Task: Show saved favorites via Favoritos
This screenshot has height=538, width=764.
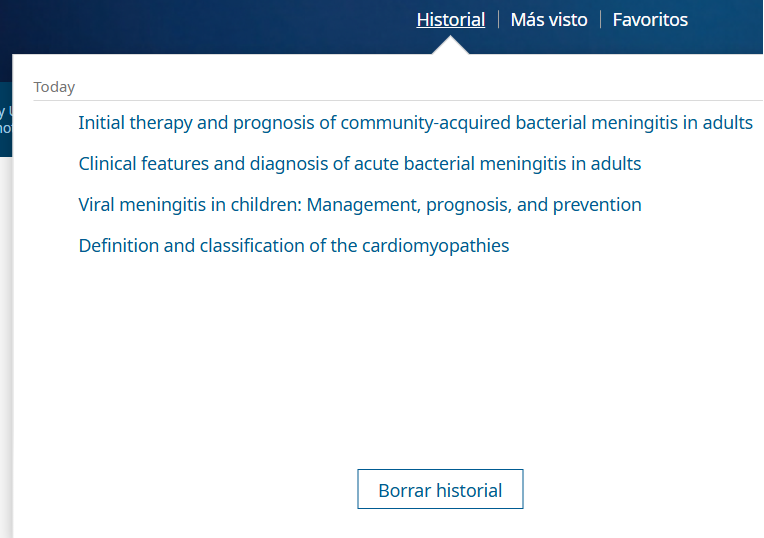Action: coord(650,20)
